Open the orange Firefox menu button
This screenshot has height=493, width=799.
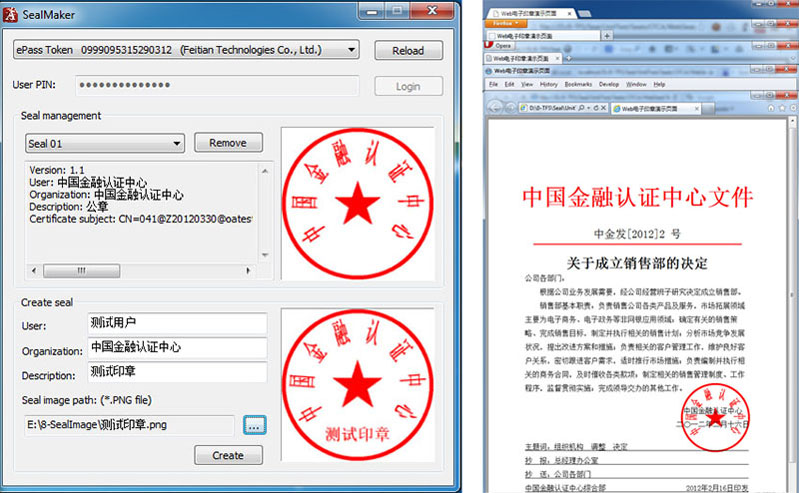click(504, 23)
